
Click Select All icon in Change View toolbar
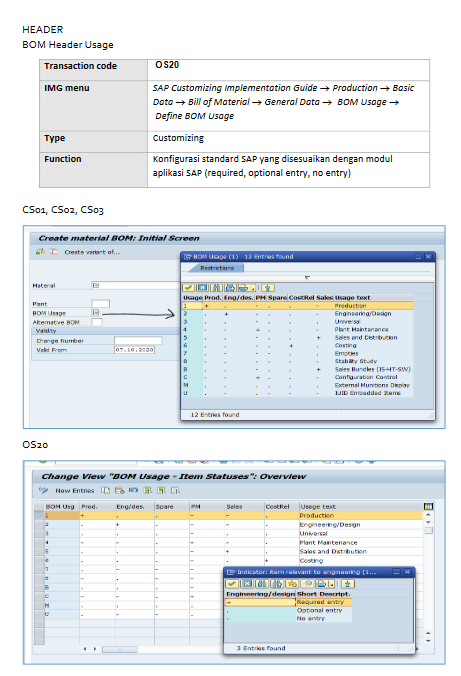pos(147,490)
